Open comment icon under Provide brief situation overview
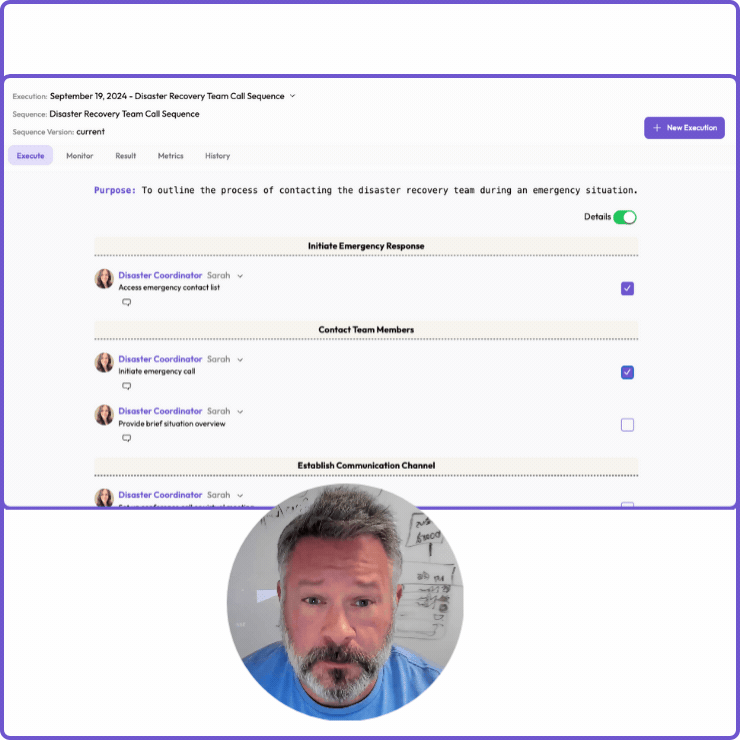The height and width of the screenshot is (740, 740). pos(126,438)
